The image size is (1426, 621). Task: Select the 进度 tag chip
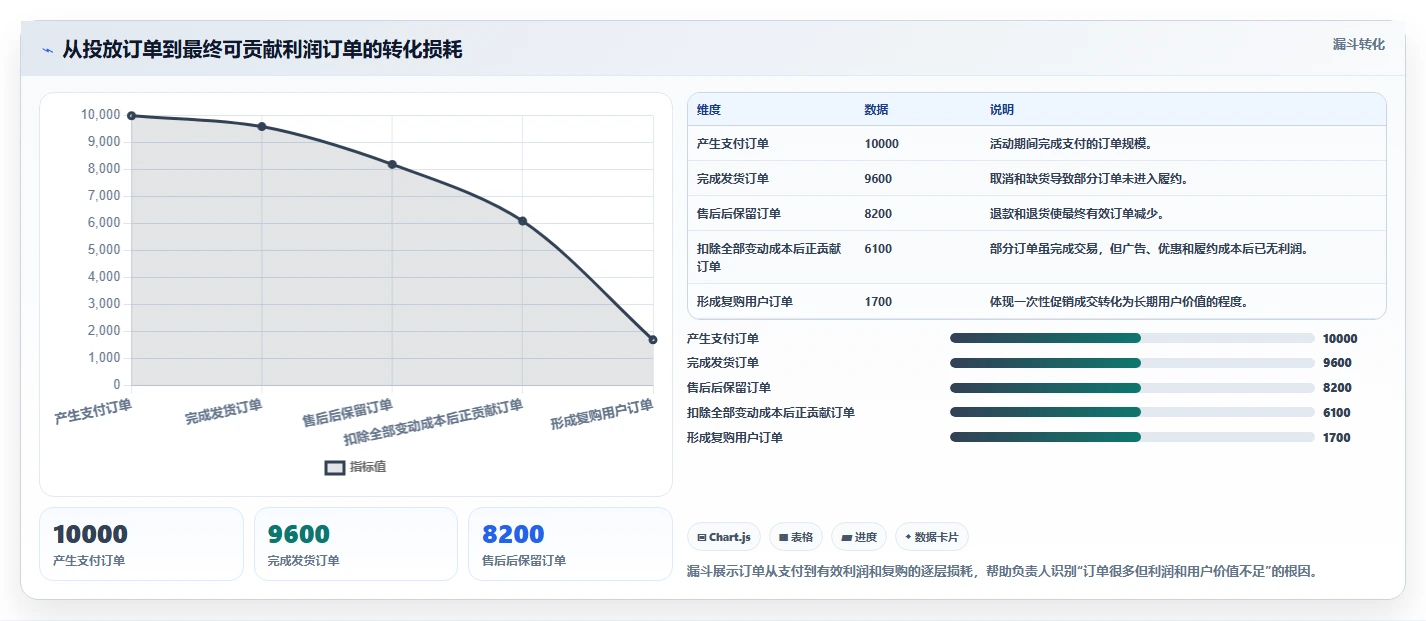[x=859, y=537]
